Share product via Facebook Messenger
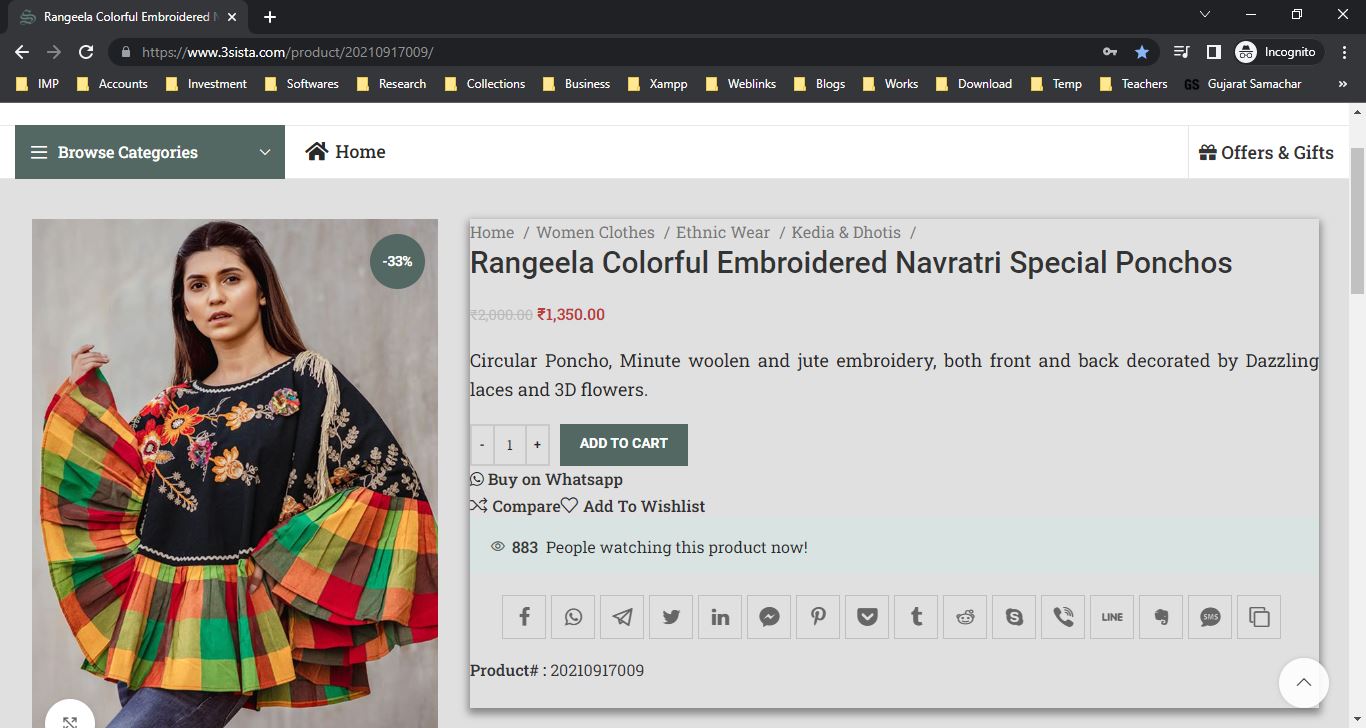 pyautogui.click(x=769, y=617)
